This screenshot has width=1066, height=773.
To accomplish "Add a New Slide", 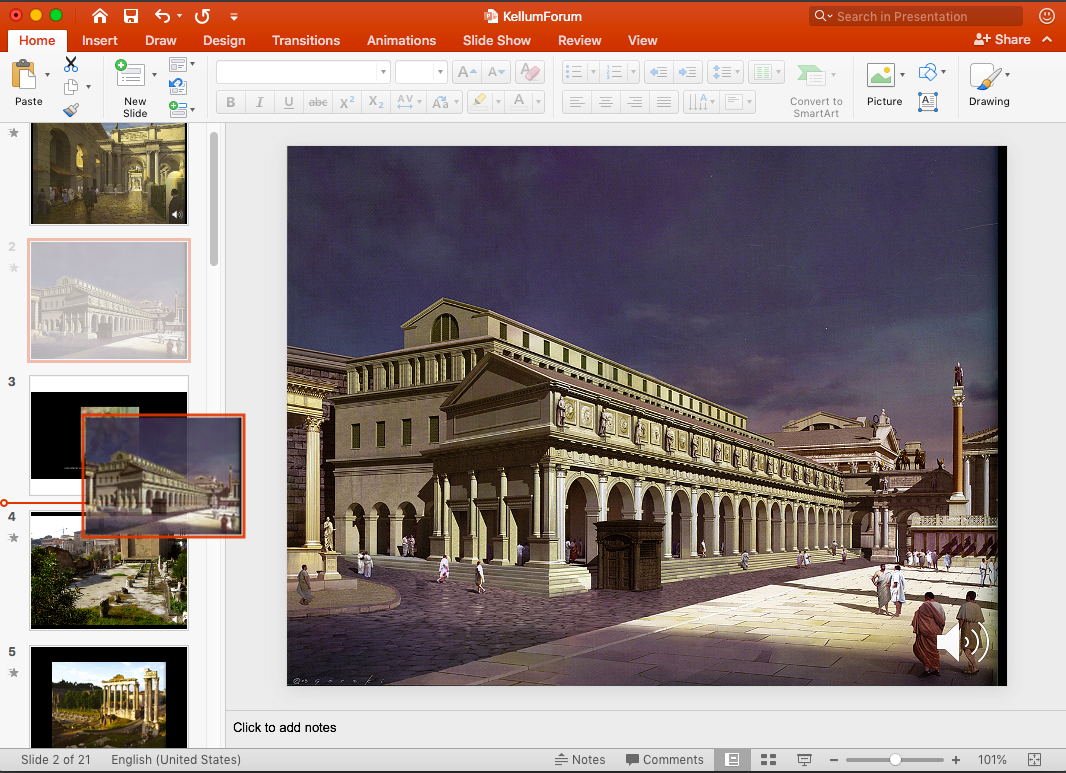I will (129, 73).
